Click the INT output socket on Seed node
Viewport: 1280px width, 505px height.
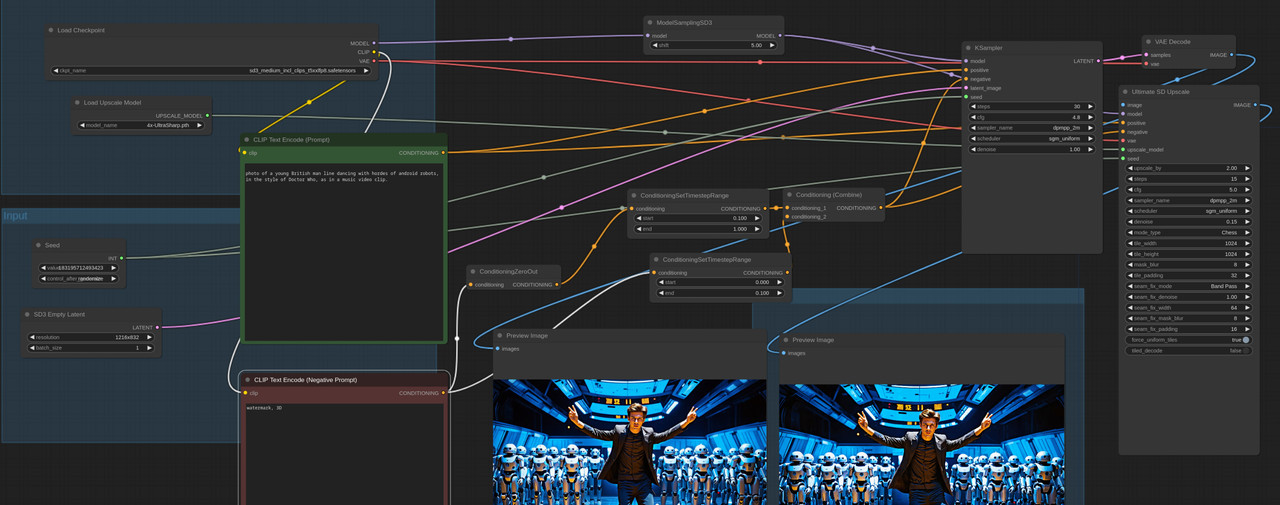[x=121, y=258]
